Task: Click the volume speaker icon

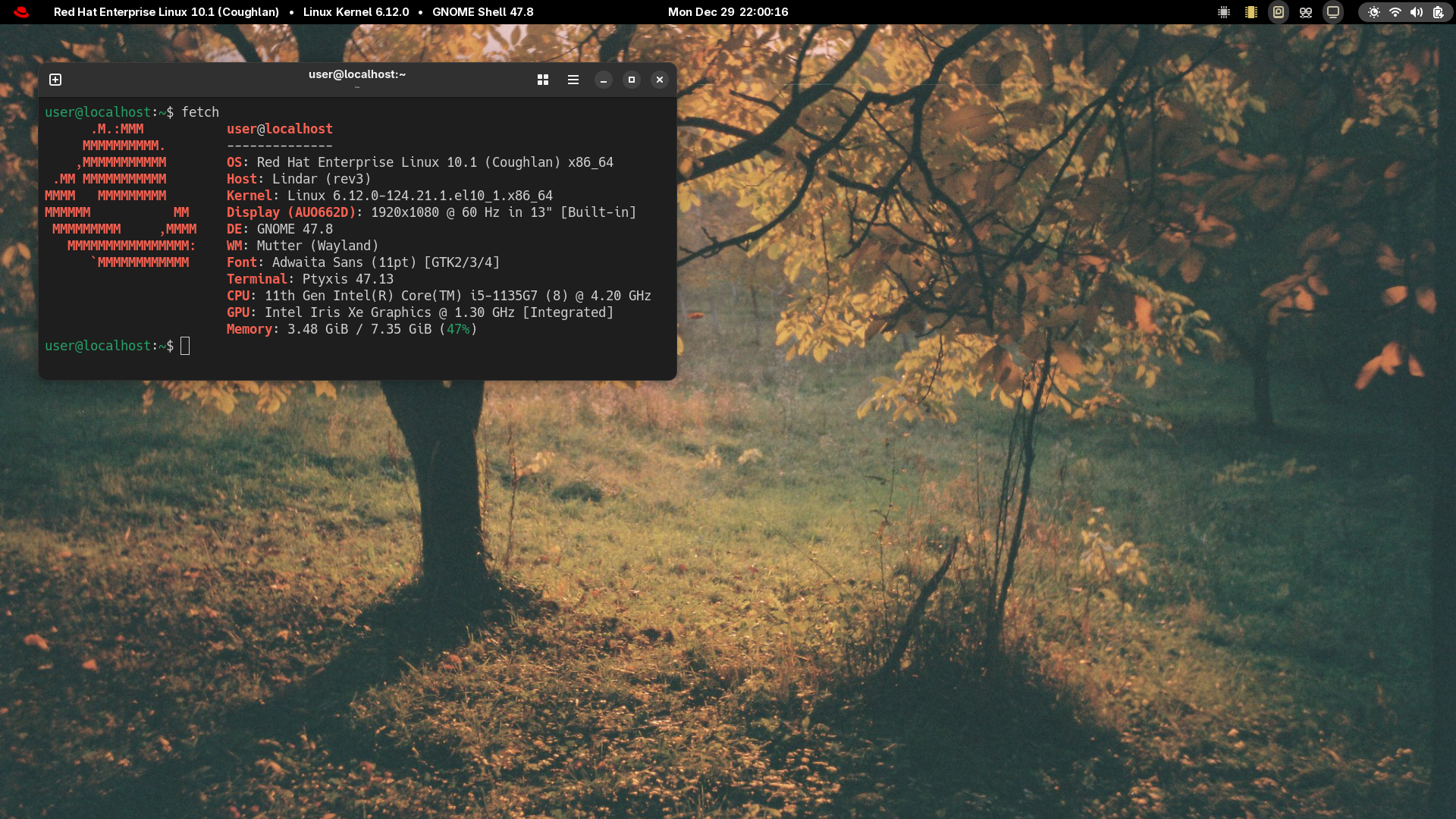Action: pos(1417,12)
